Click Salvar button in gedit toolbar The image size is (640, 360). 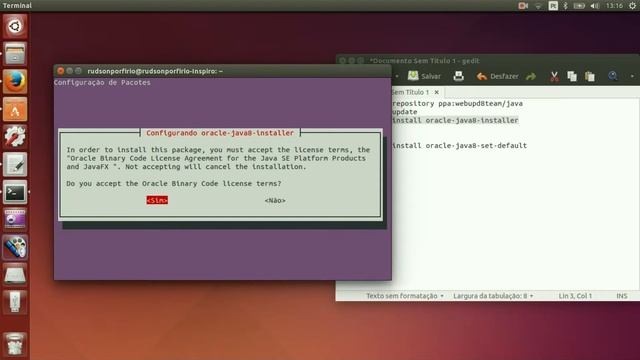(424, 76)
